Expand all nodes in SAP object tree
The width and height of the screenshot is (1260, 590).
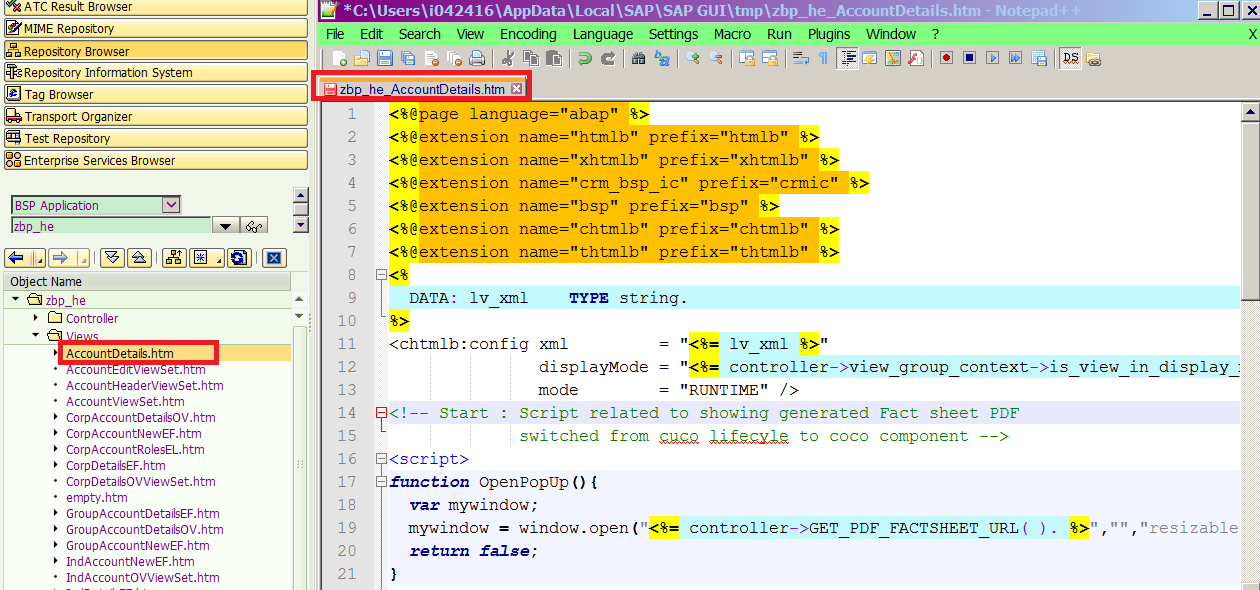tap(112, 258)
